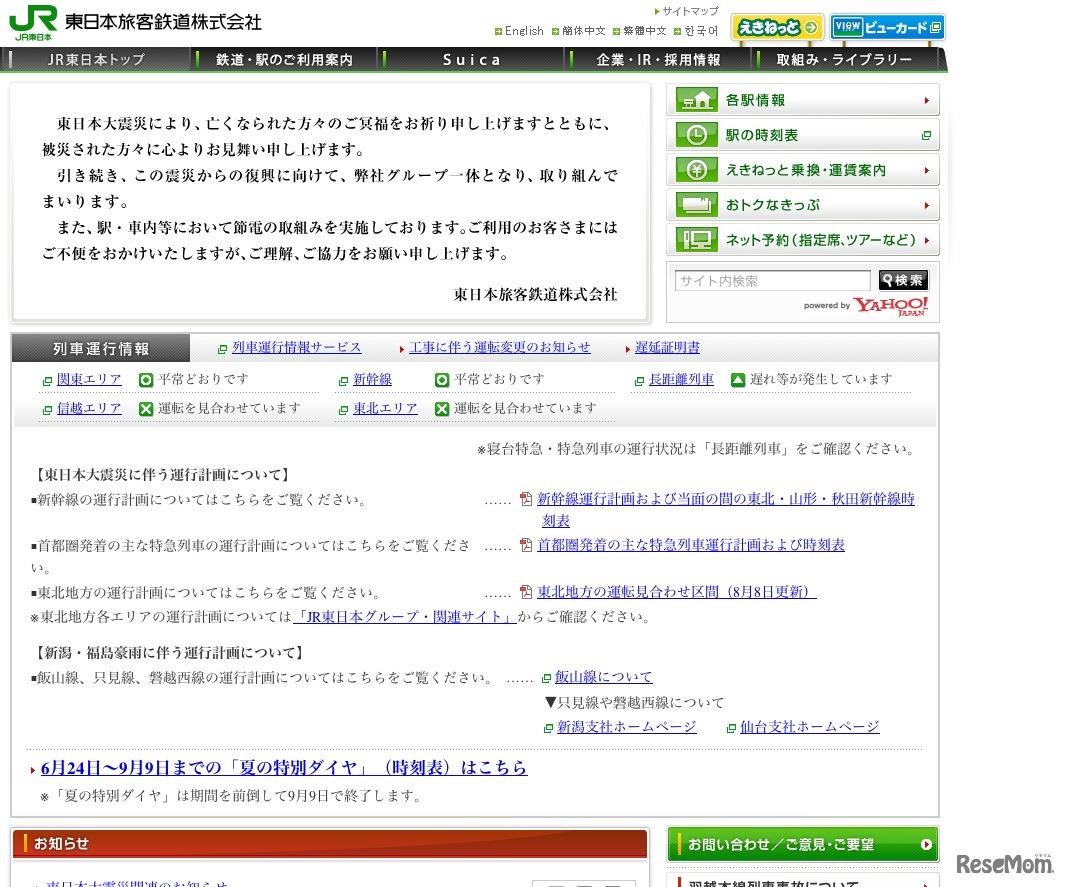Image resolution: width=1067 pixels, height=887 pixels.
Task: Open the 関東エリア status link
Action: click(x=89, y=379)
